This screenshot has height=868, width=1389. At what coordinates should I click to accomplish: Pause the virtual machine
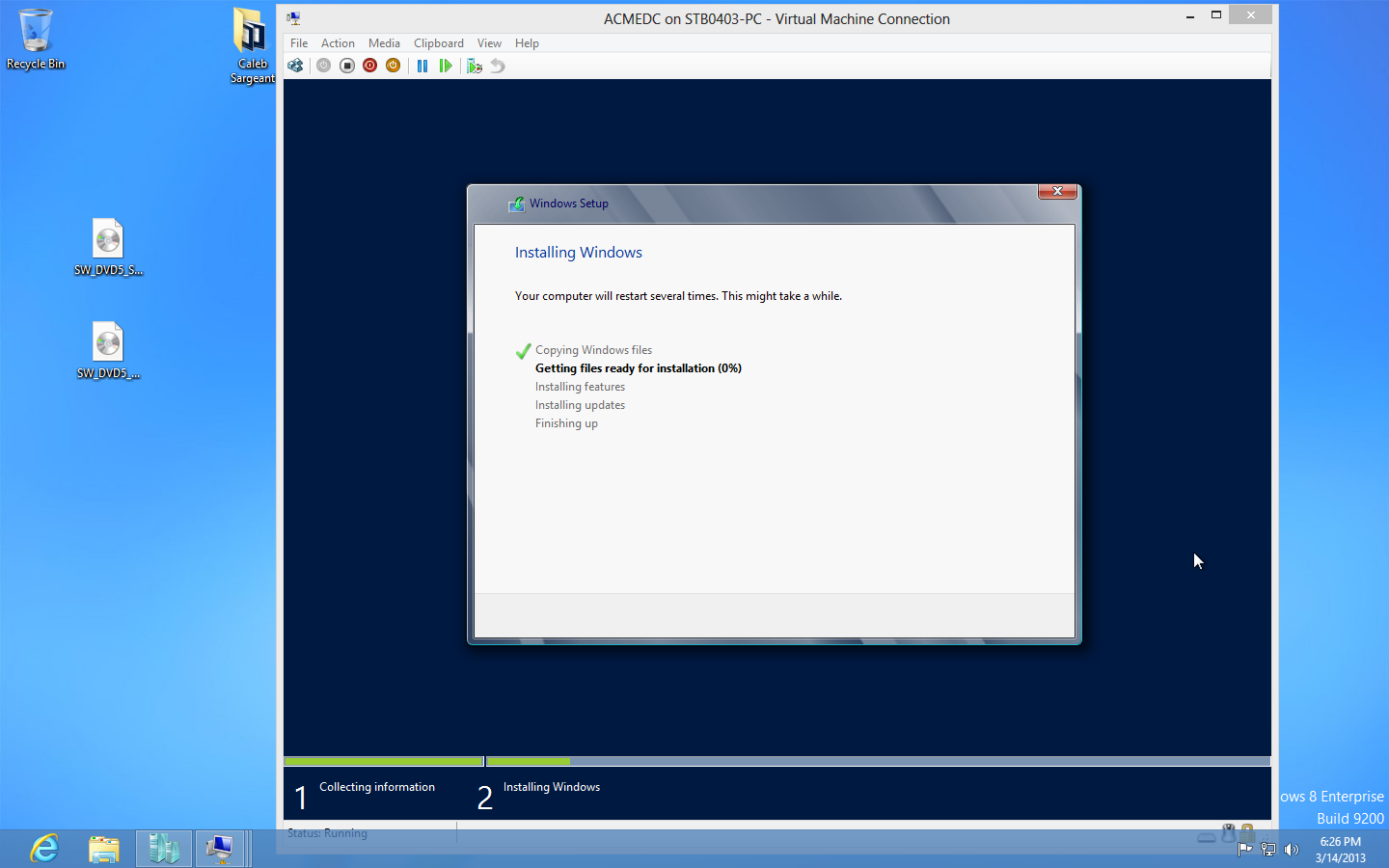[x=422, y=66]
